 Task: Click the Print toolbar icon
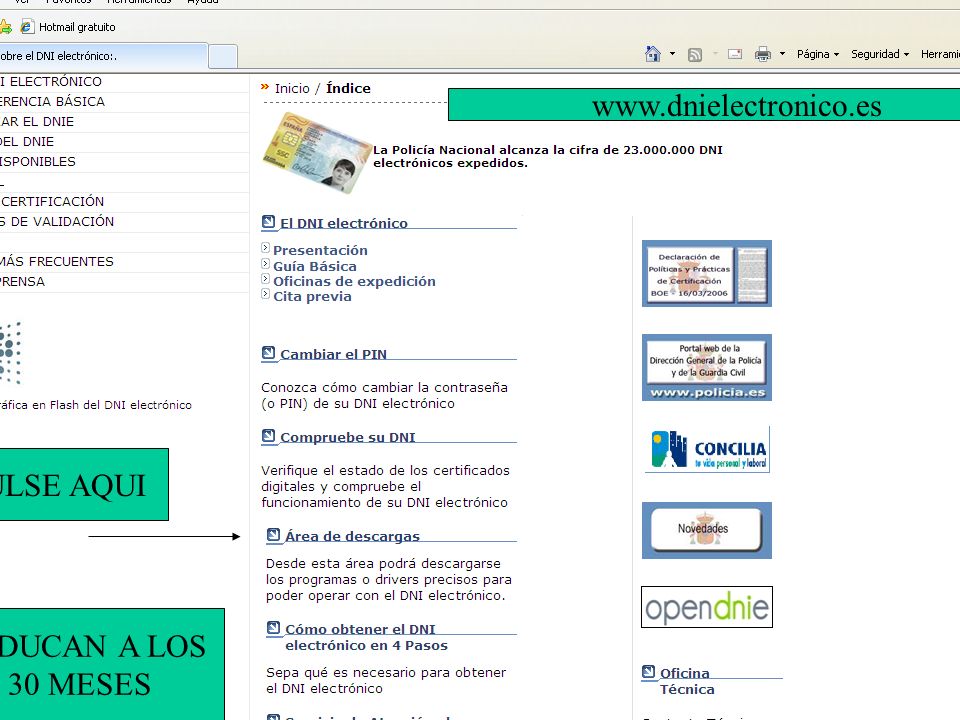tap(763, 54)
